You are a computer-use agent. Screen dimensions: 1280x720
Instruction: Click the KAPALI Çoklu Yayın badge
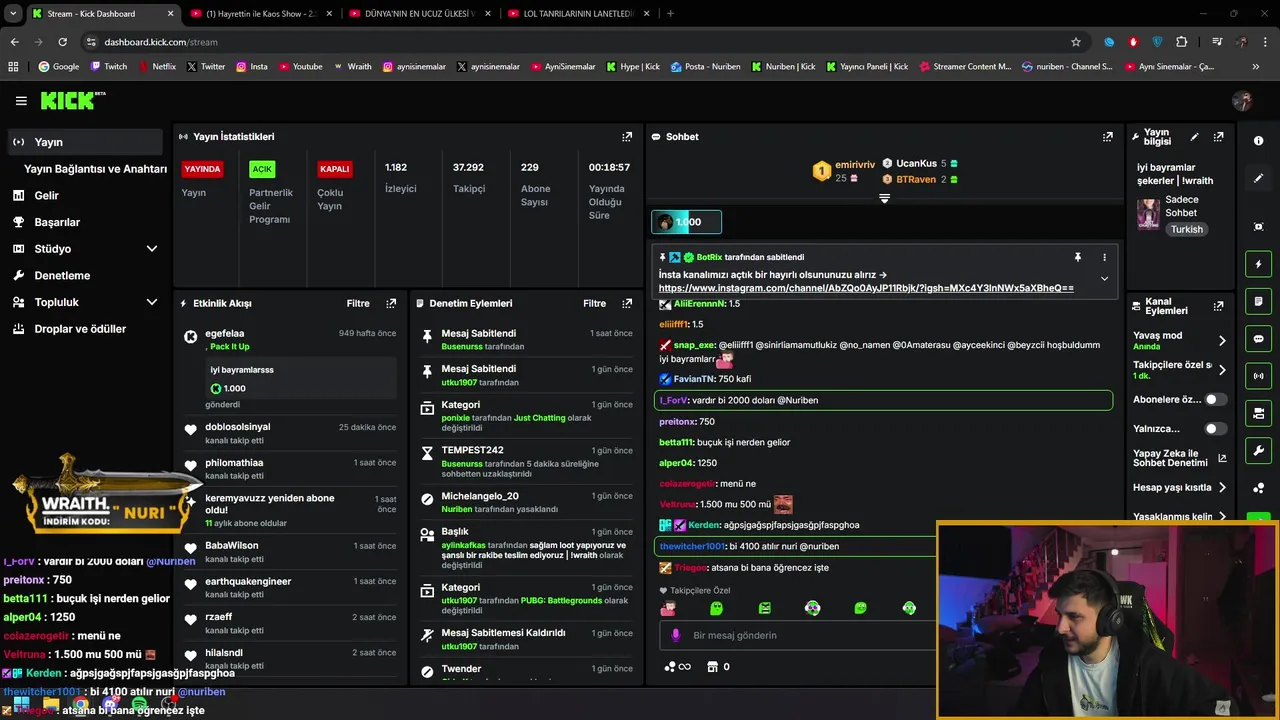(x=334, y=169)
